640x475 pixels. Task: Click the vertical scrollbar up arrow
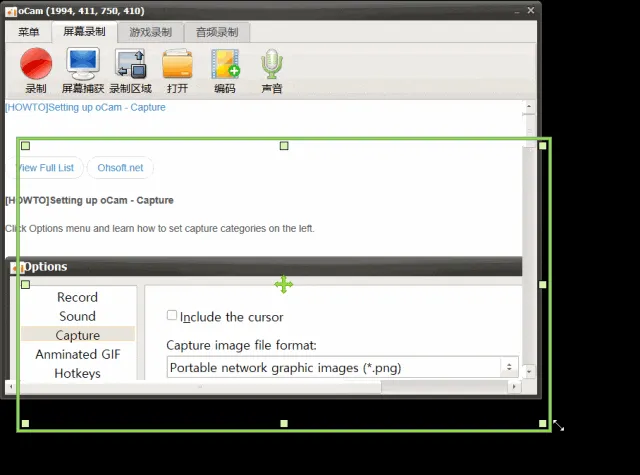529,107
